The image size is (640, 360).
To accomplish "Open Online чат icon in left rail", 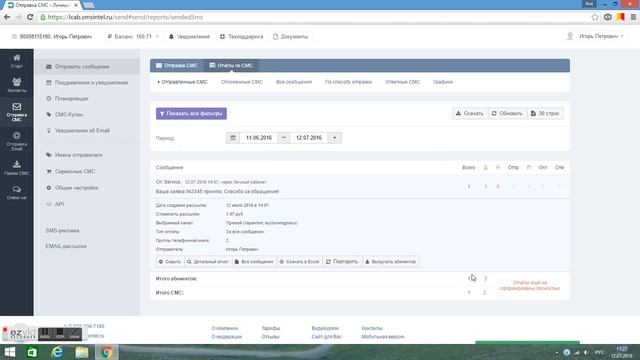I will tap(17, 192).
